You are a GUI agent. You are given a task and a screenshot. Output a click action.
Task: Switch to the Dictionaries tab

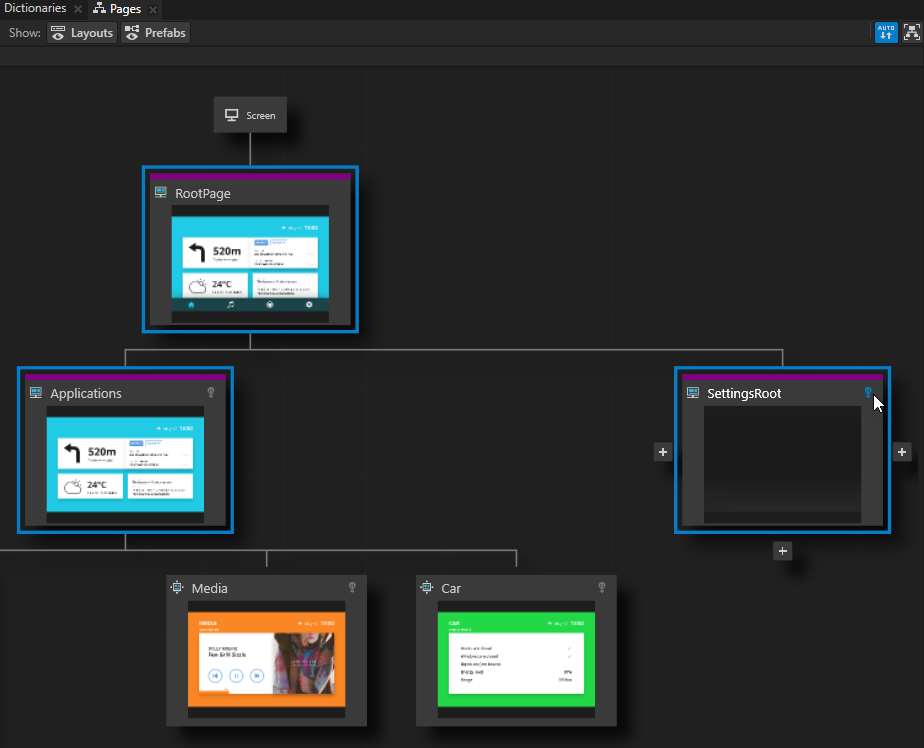(x=34, y=9)
